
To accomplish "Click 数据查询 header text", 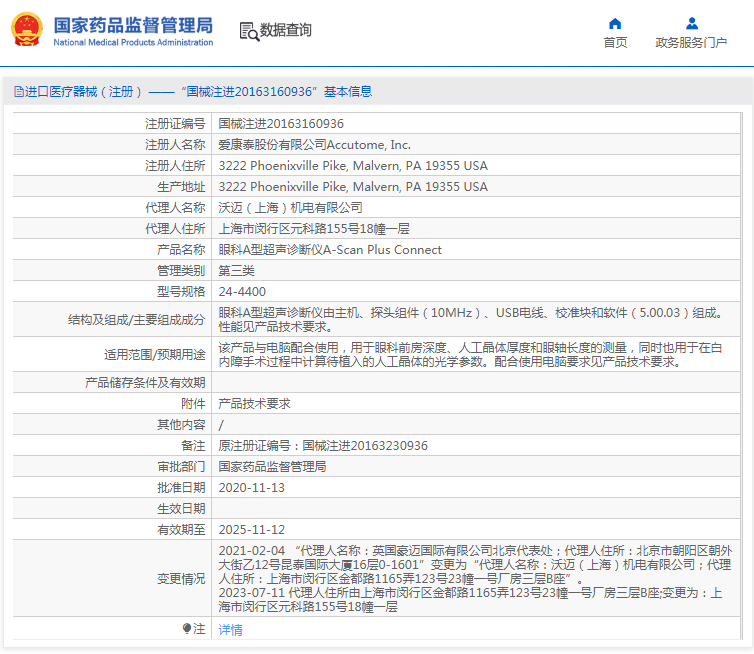I will pos(286,30).
